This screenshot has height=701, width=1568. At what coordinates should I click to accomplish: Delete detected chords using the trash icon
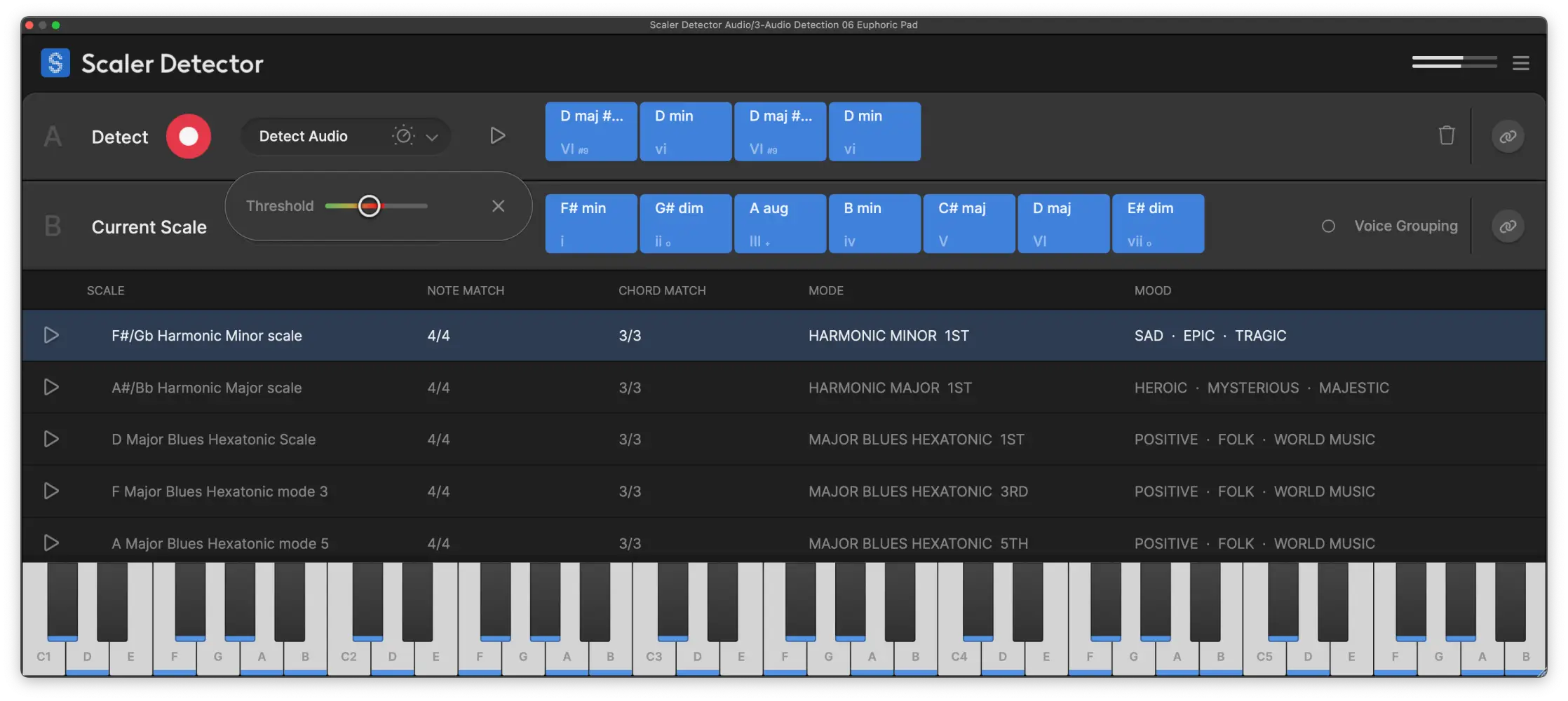pyautogui.click(x=1448, y=136)
